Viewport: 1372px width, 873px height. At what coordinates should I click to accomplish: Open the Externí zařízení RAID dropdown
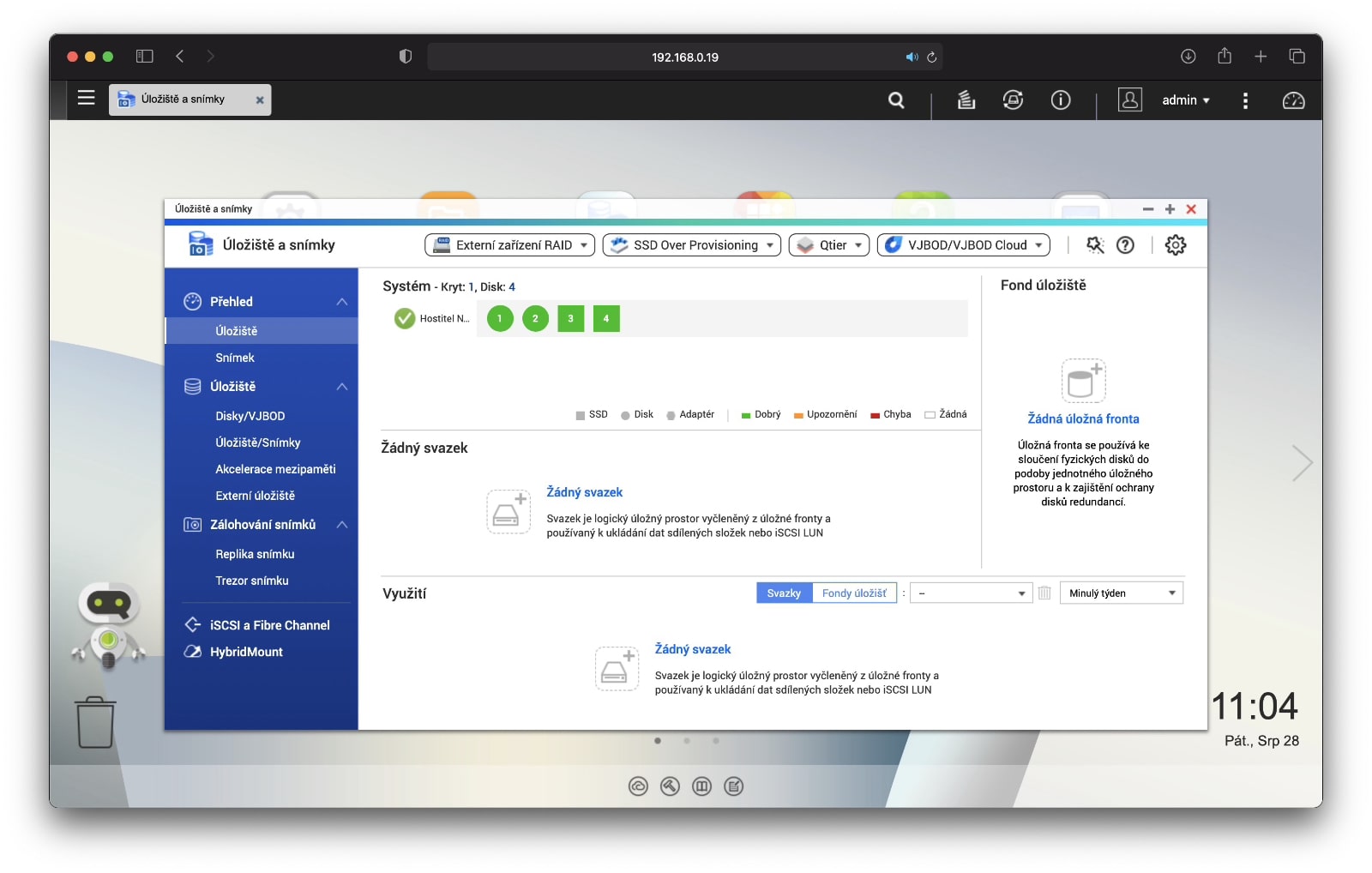tap(509, 245)
